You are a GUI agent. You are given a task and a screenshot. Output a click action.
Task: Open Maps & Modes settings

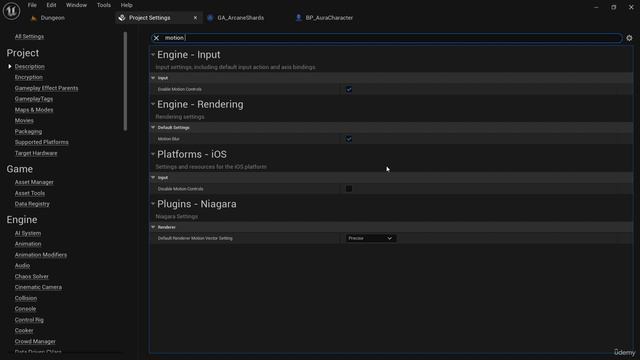pos(34,110)
